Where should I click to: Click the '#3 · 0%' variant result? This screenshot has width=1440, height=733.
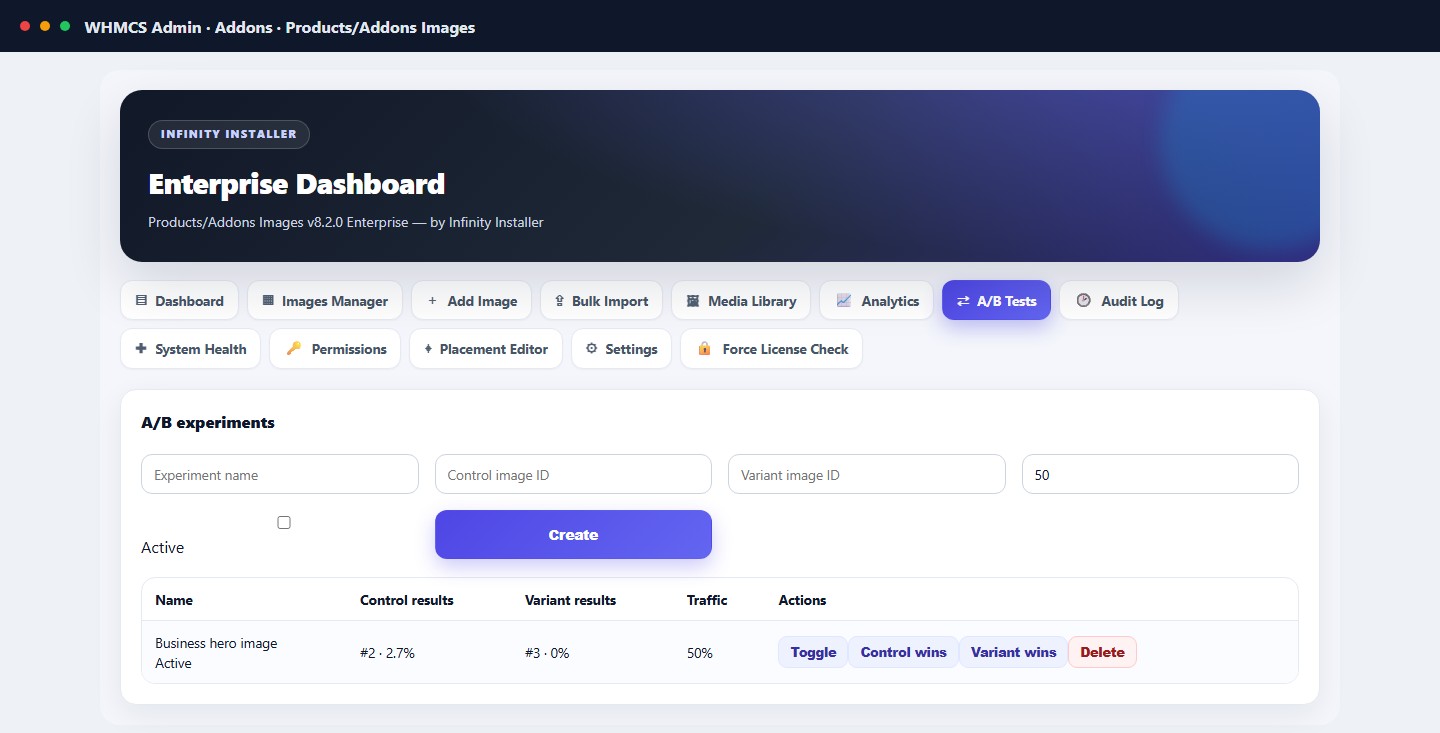(x=547, y=653)
